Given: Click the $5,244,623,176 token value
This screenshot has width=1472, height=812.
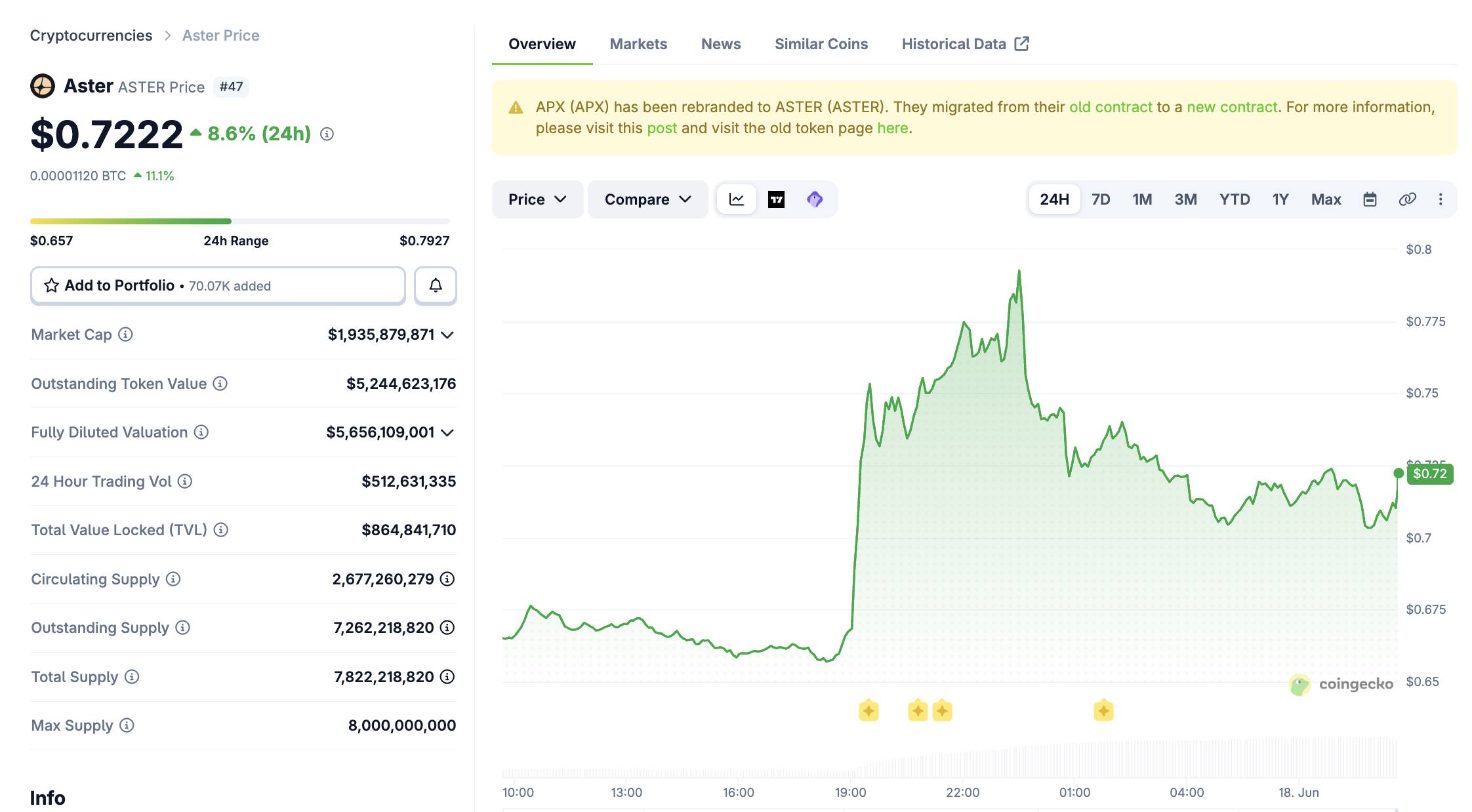Looking at the screenshot, I should (x=401, y=384).
